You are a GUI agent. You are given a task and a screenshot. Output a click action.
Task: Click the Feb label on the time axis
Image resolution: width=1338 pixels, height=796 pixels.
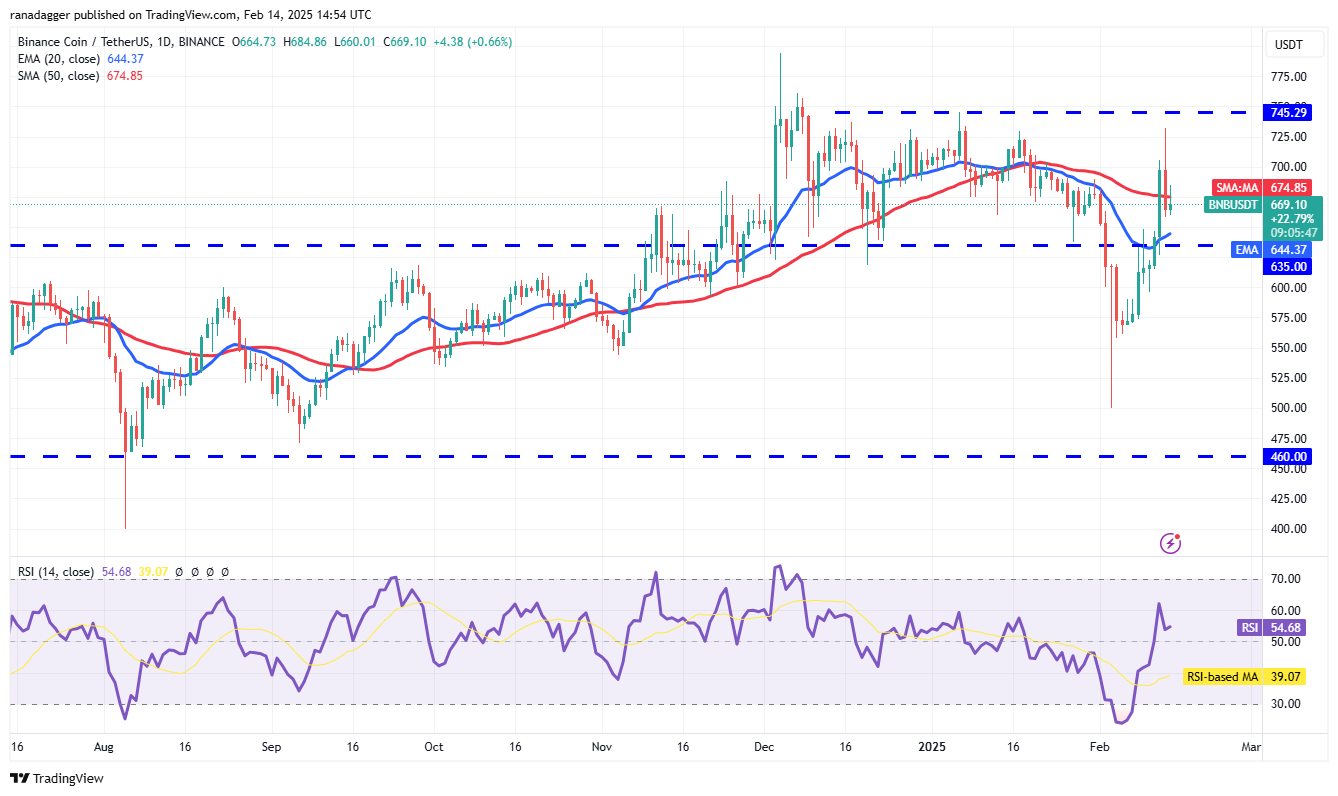coord(1101,746)
